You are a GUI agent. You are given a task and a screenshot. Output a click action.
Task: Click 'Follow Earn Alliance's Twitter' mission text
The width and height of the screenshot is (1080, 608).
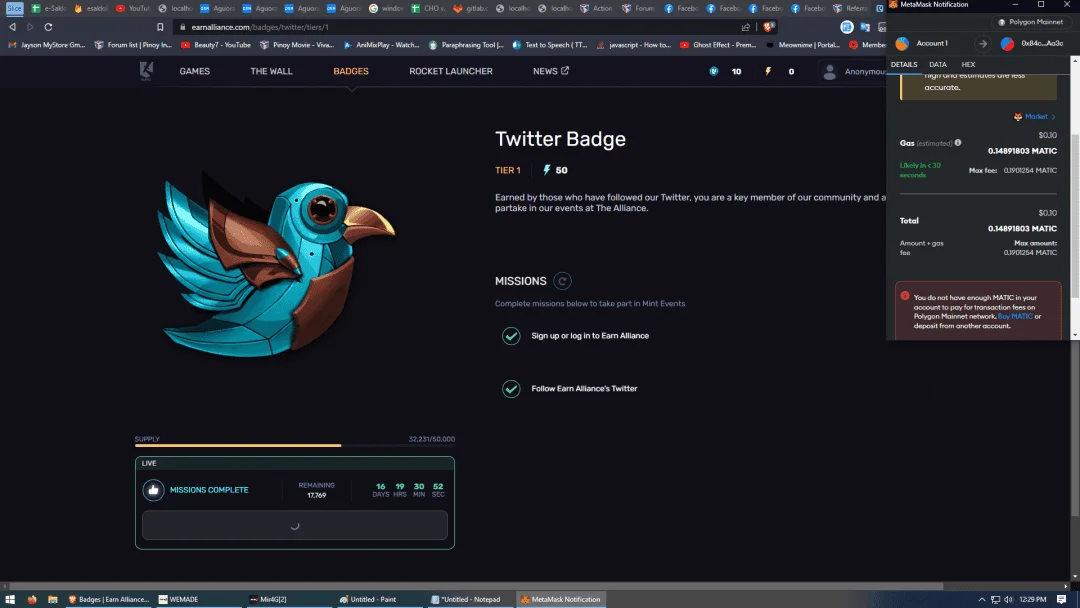pos(584,389)
